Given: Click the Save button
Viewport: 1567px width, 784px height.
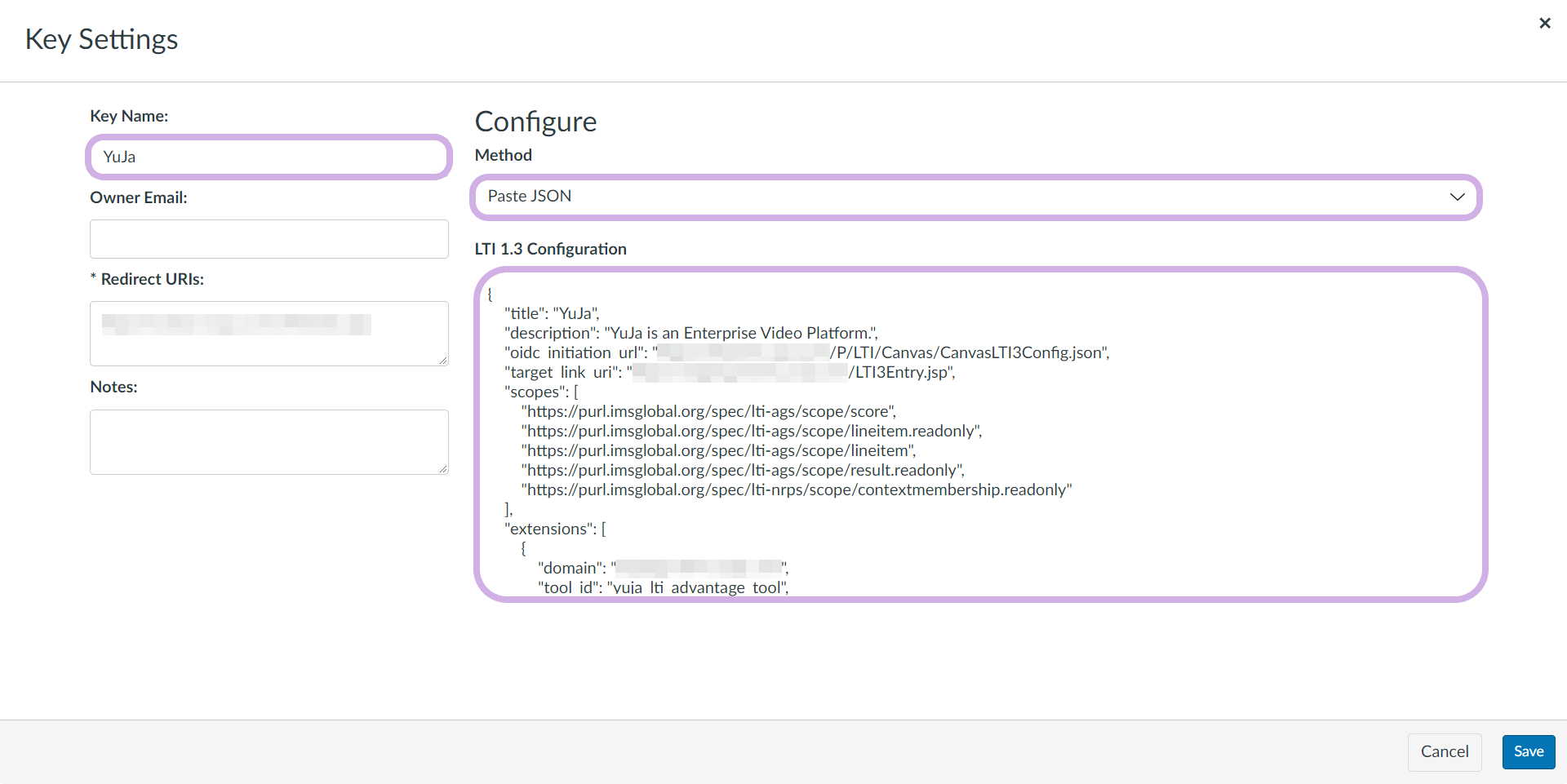Looking at the screenshot, I should [1528, 751].
